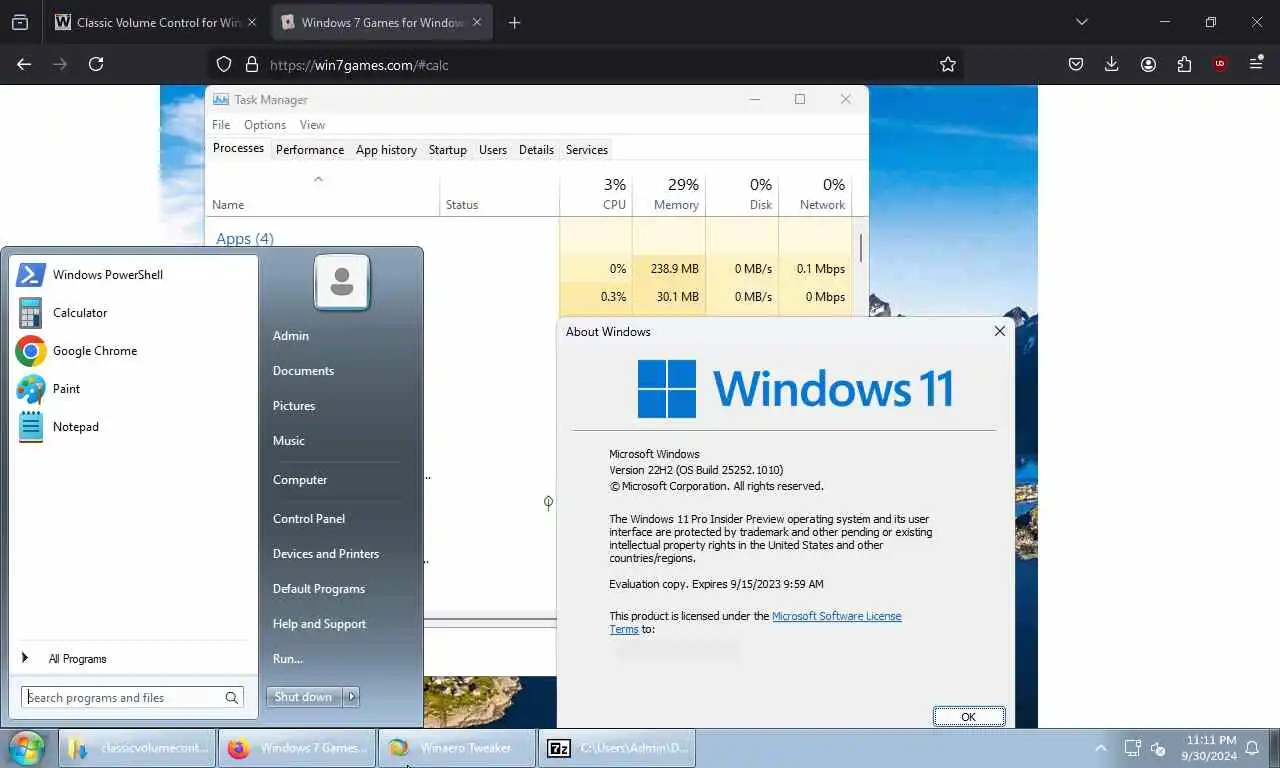
Task: Open volume tray icon
Action: pos(1159,748)
